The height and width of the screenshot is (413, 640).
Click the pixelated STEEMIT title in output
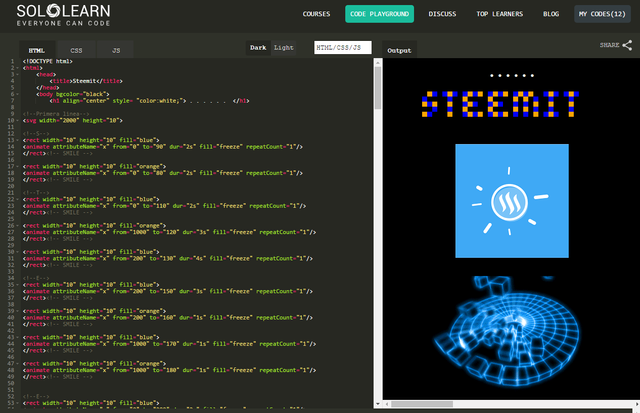(500, 104)
